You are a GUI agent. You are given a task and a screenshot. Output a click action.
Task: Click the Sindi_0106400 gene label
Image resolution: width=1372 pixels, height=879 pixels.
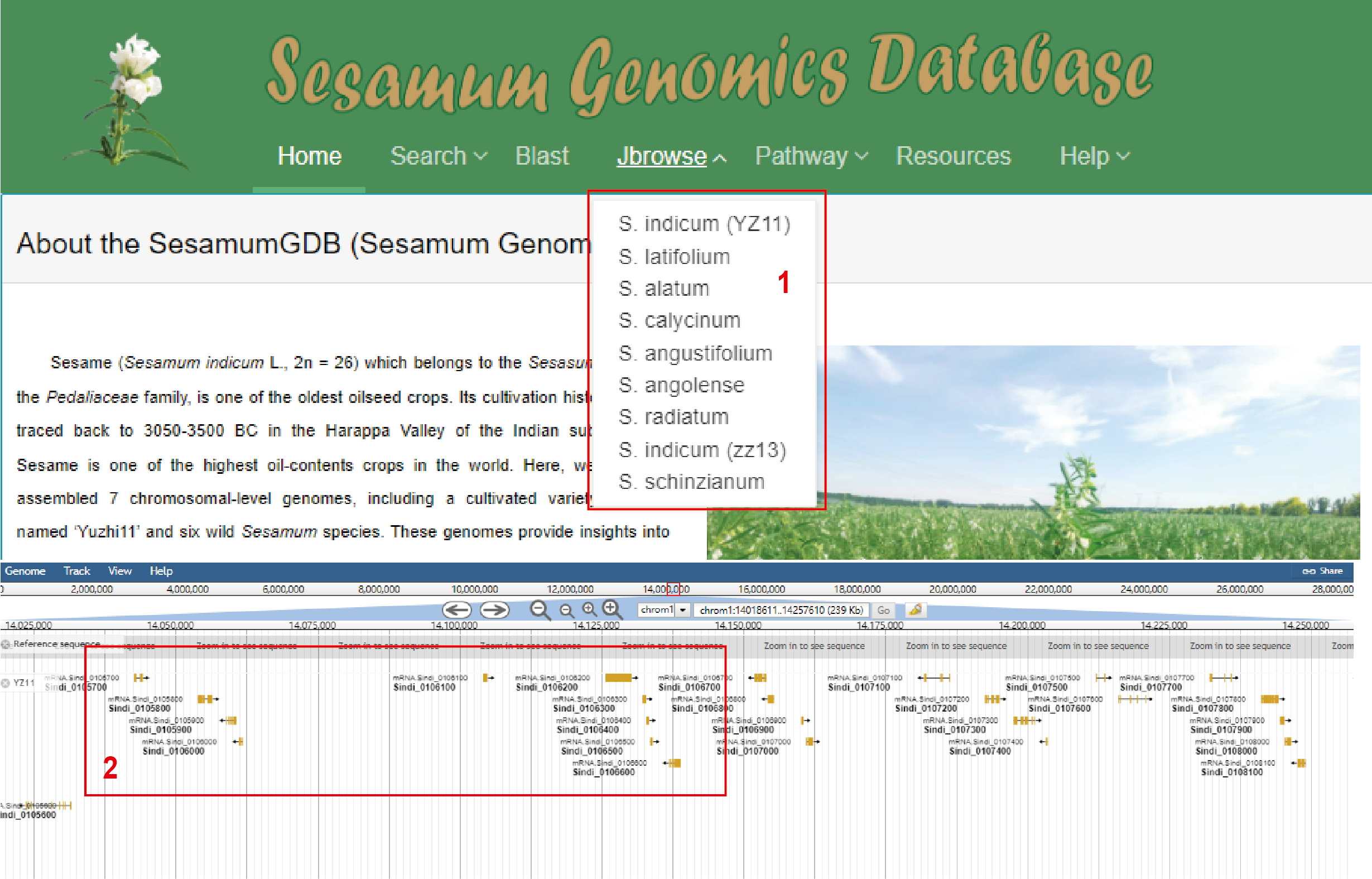588,729
